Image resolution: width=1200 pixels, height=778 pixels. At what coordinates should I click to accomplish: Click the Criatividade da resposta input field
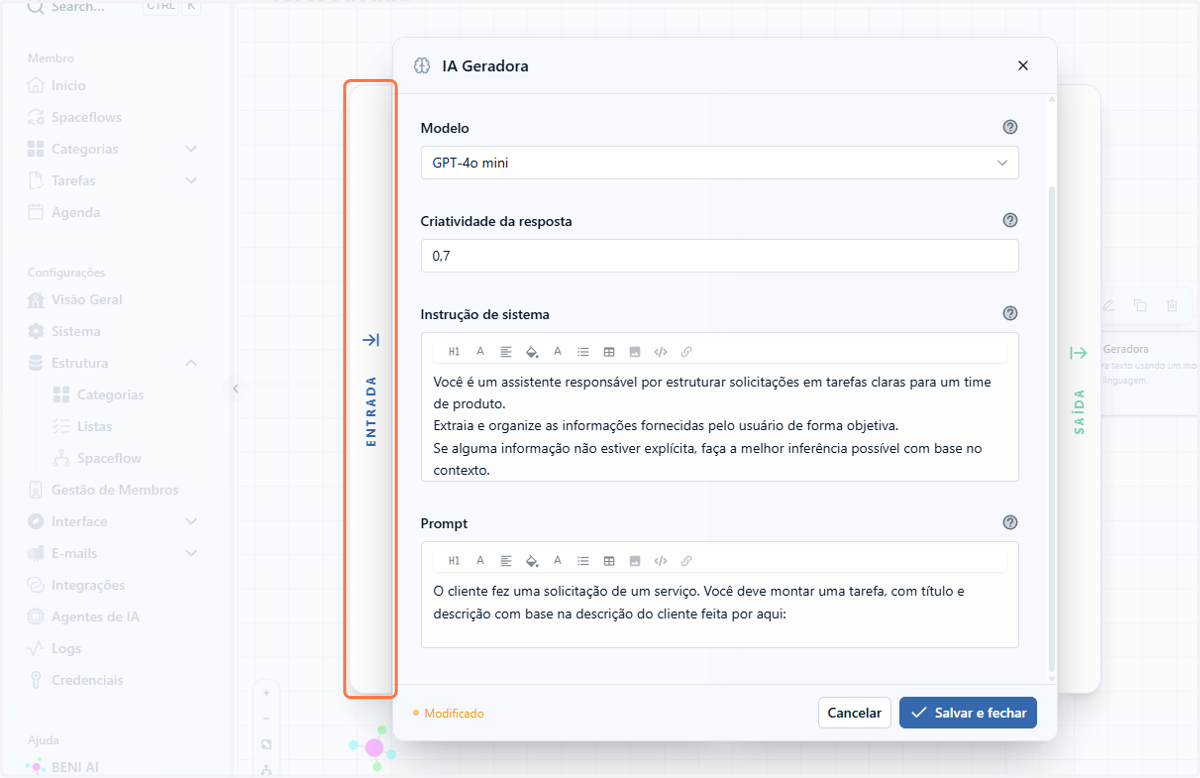(x=720, y=256)
